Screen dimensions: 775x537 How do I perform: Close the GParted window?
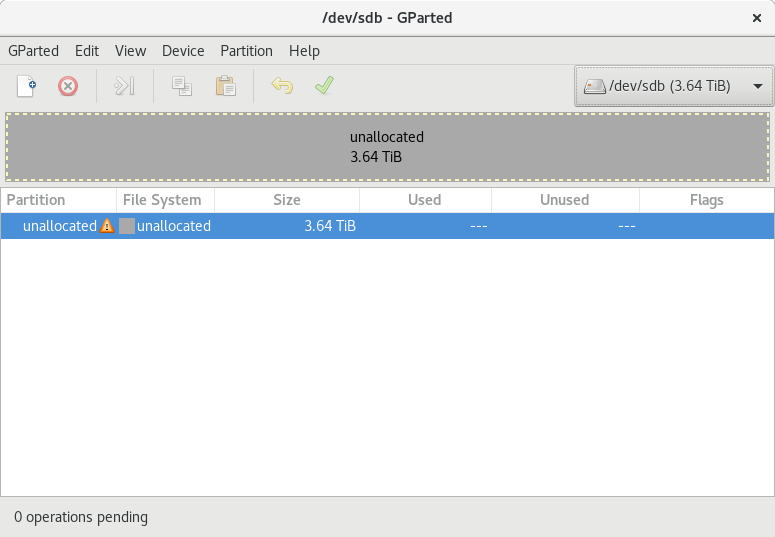pyautogui.click(x=757, y=18)
